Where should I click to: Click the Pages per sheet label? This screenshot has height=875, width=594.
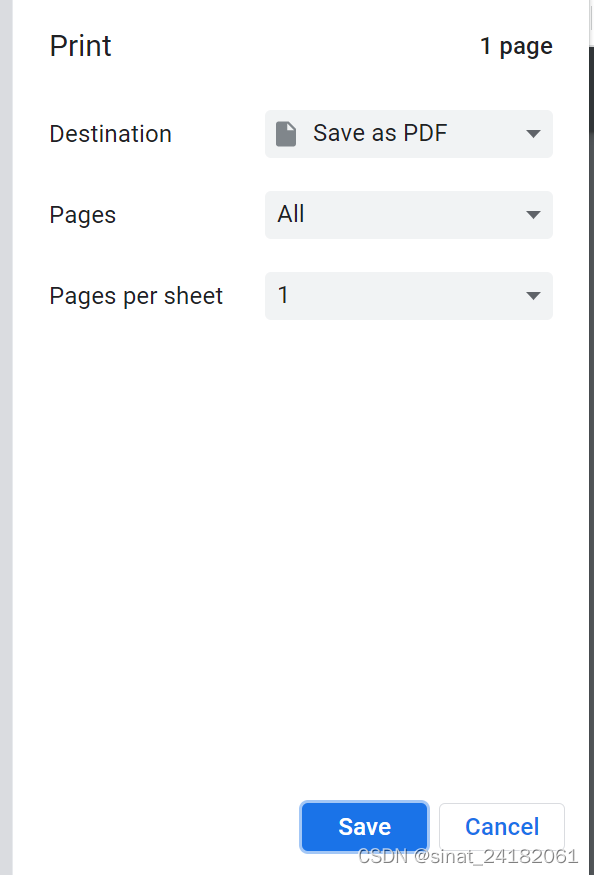(136, 295)
